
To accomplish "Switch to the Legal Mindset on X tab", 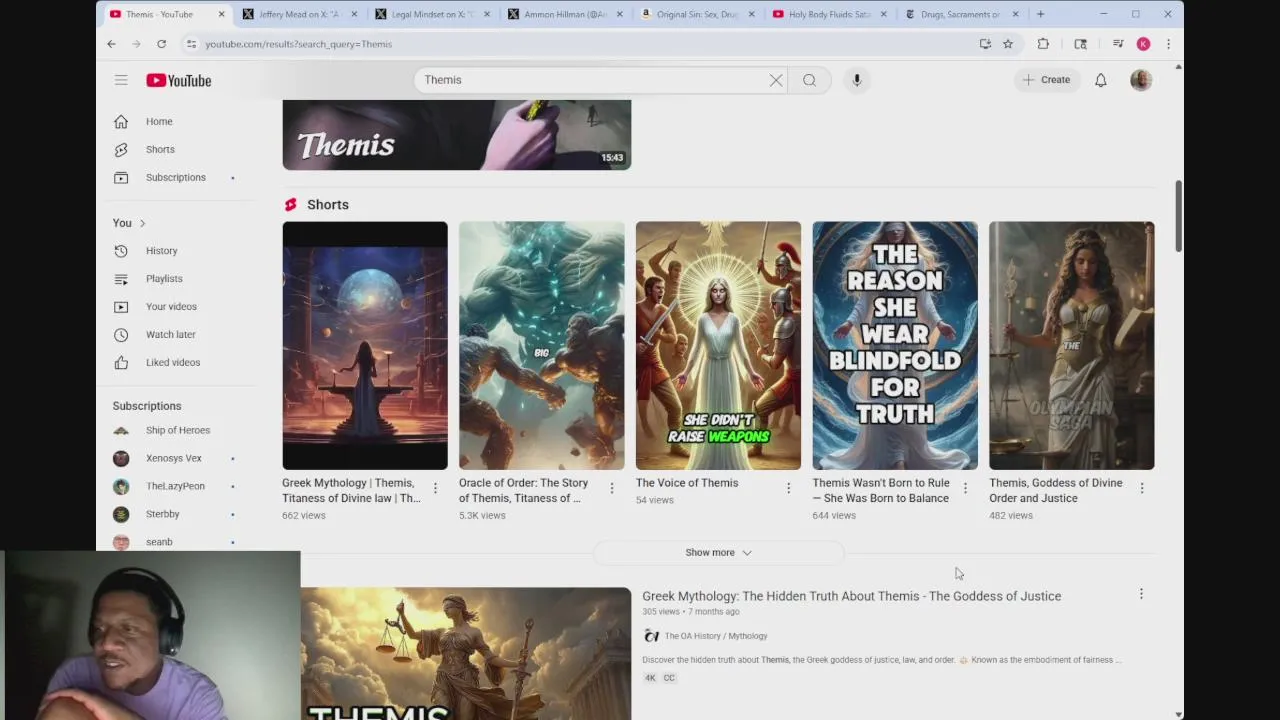I will click(x=432, y=14).
